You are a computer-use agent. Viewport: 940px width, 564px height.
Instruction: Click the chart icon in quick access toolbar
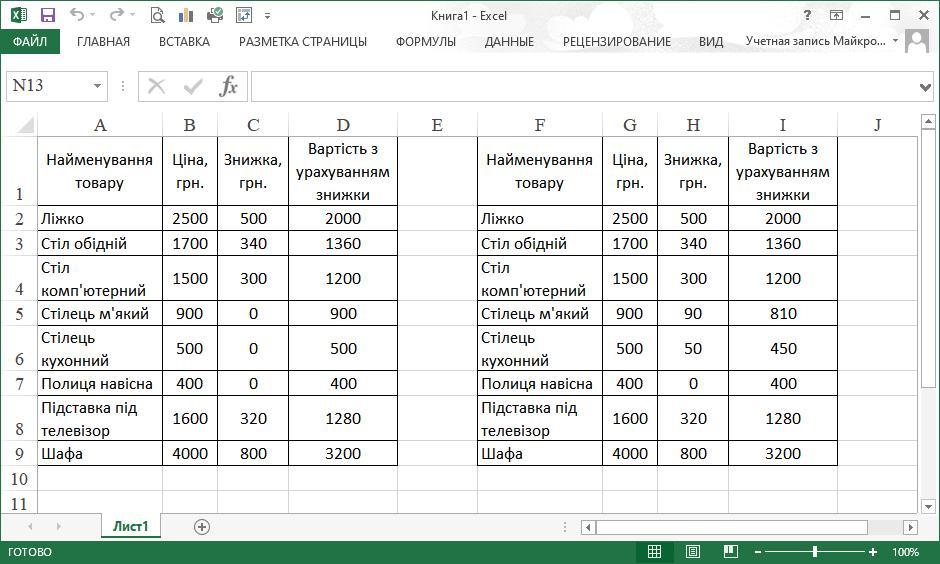(x=186, y=15)
